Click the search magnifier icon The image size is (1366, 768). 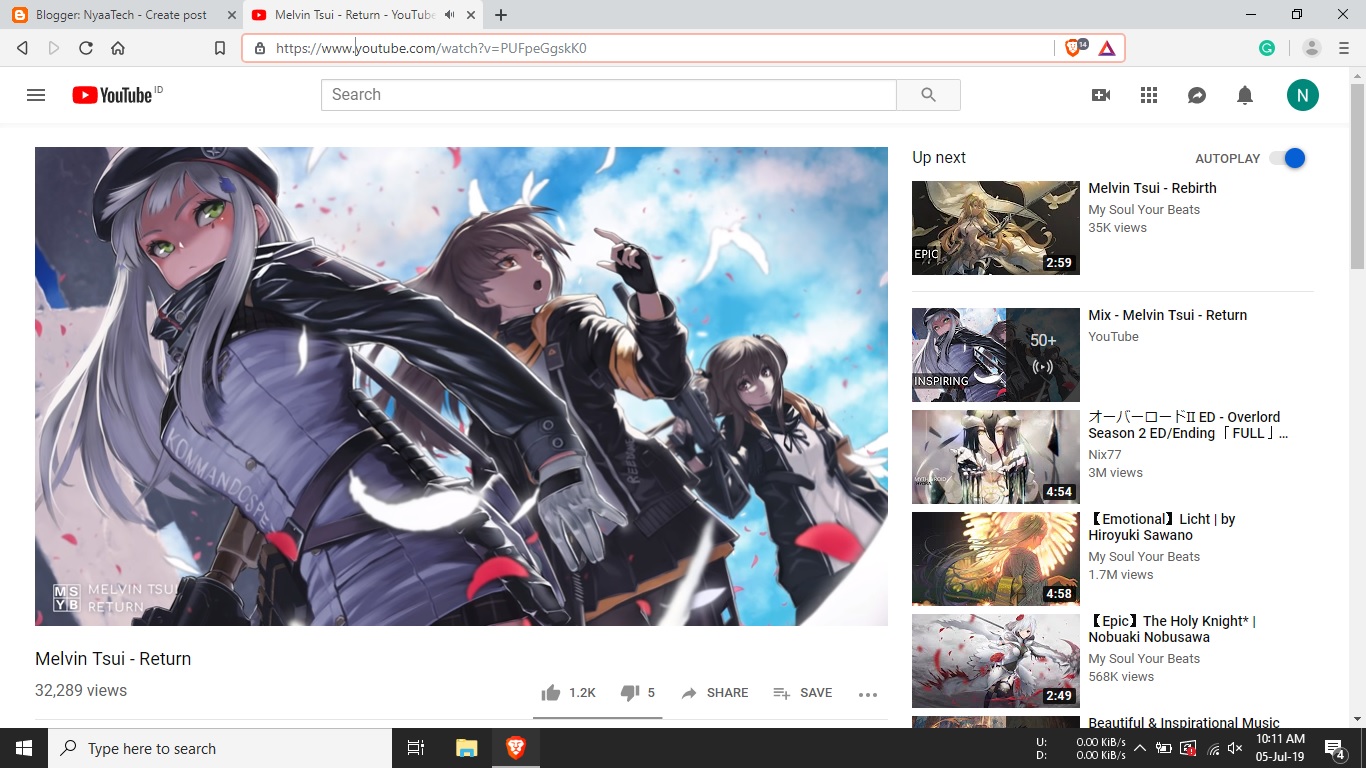pos(928,94)
